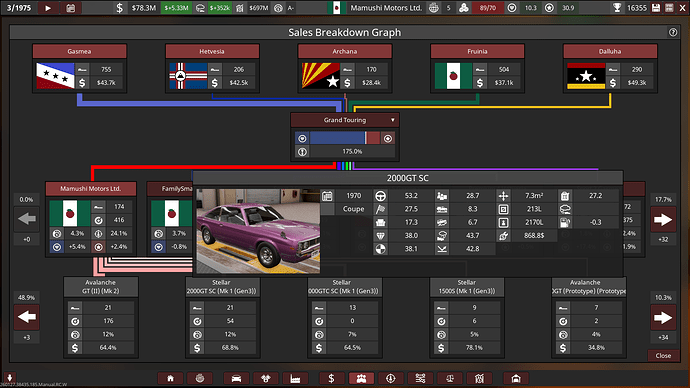Select the Fruinia market header
Screen dimensions: 690x388
(x=477, y=51)
